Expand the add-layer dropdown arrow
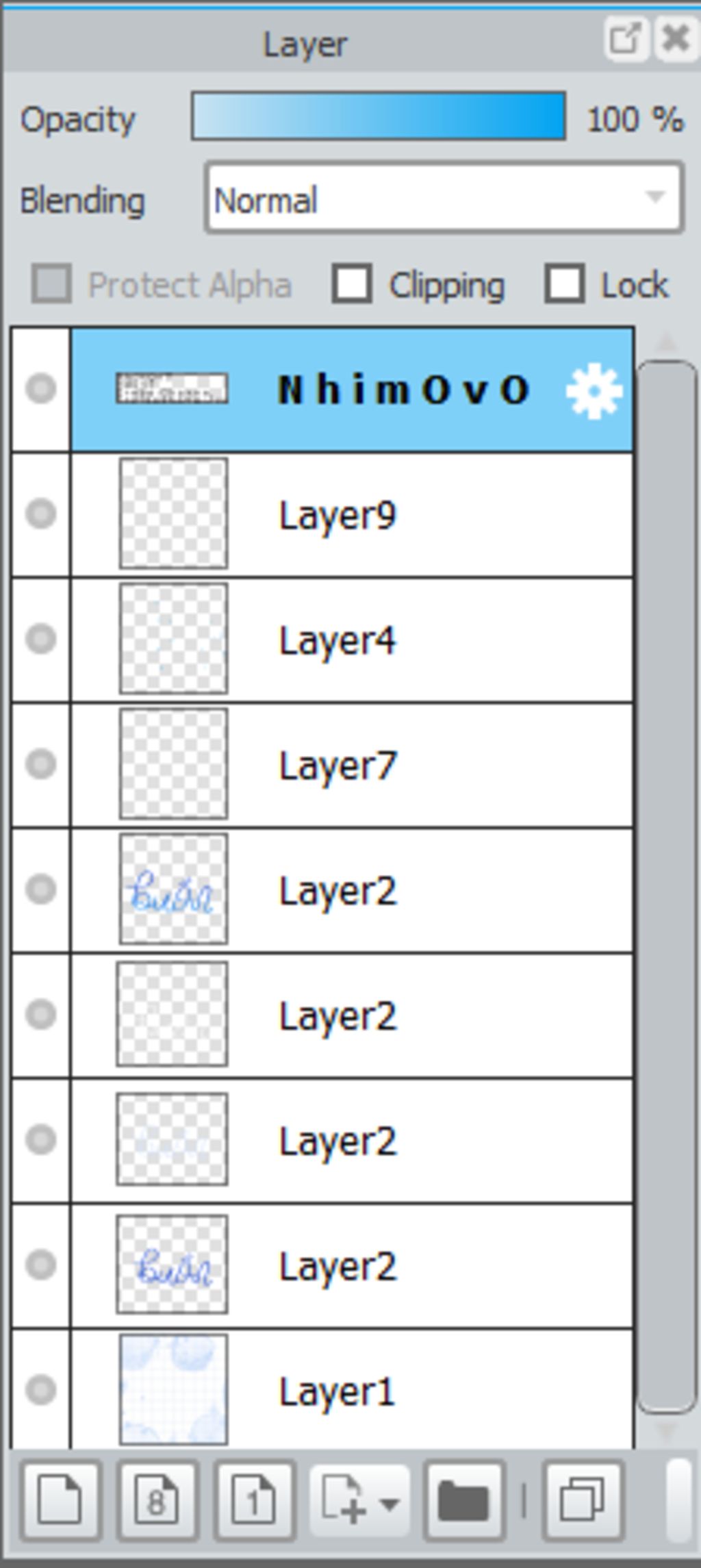The height and width of the screenshot is (1568, 701). [x=390, y=1502]
